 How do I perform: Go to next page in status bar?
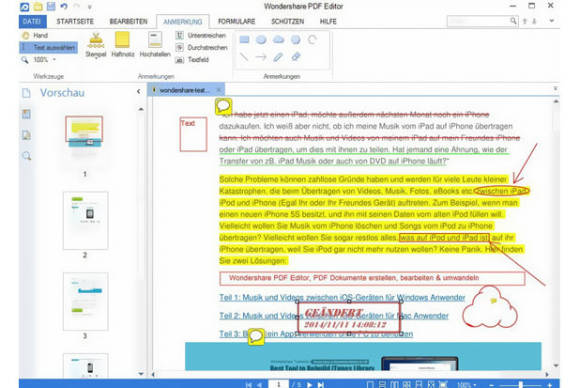(x=310, y=385)
